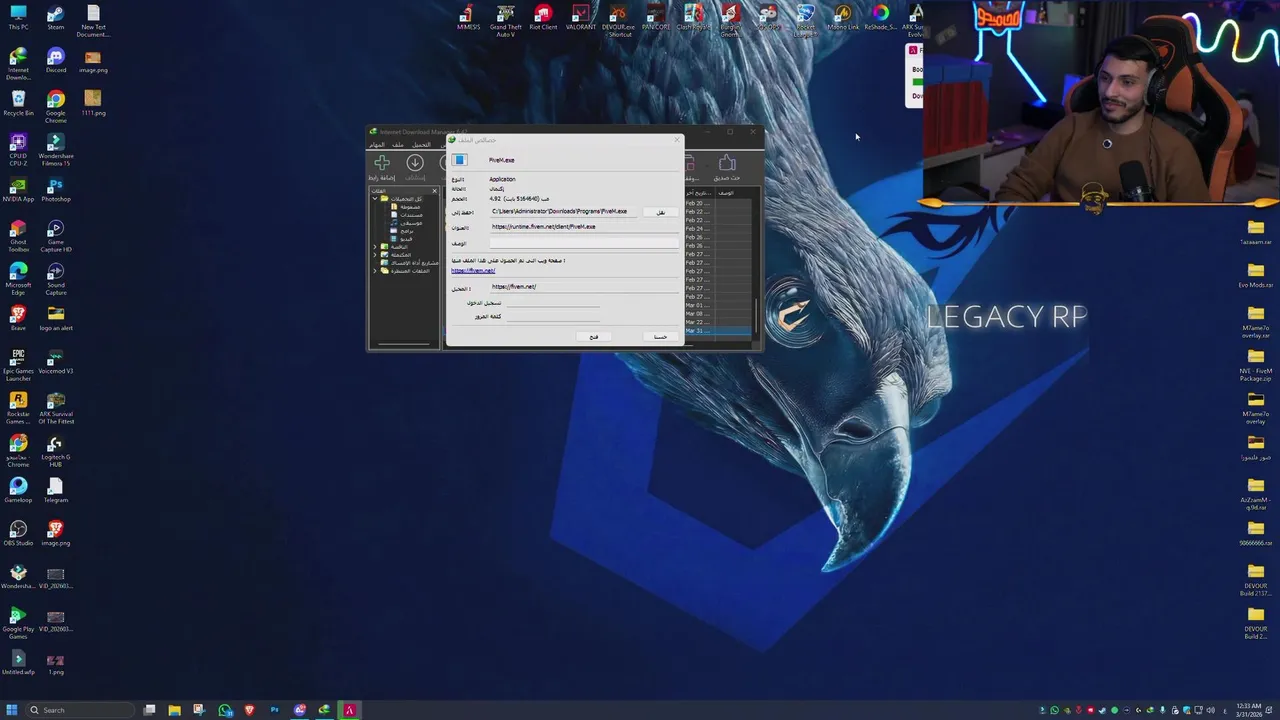Image resolution: width=1280 pixels, height=720 pixels.
Task: Open the OBS Studio desktop icon
Action: point(18,533)
